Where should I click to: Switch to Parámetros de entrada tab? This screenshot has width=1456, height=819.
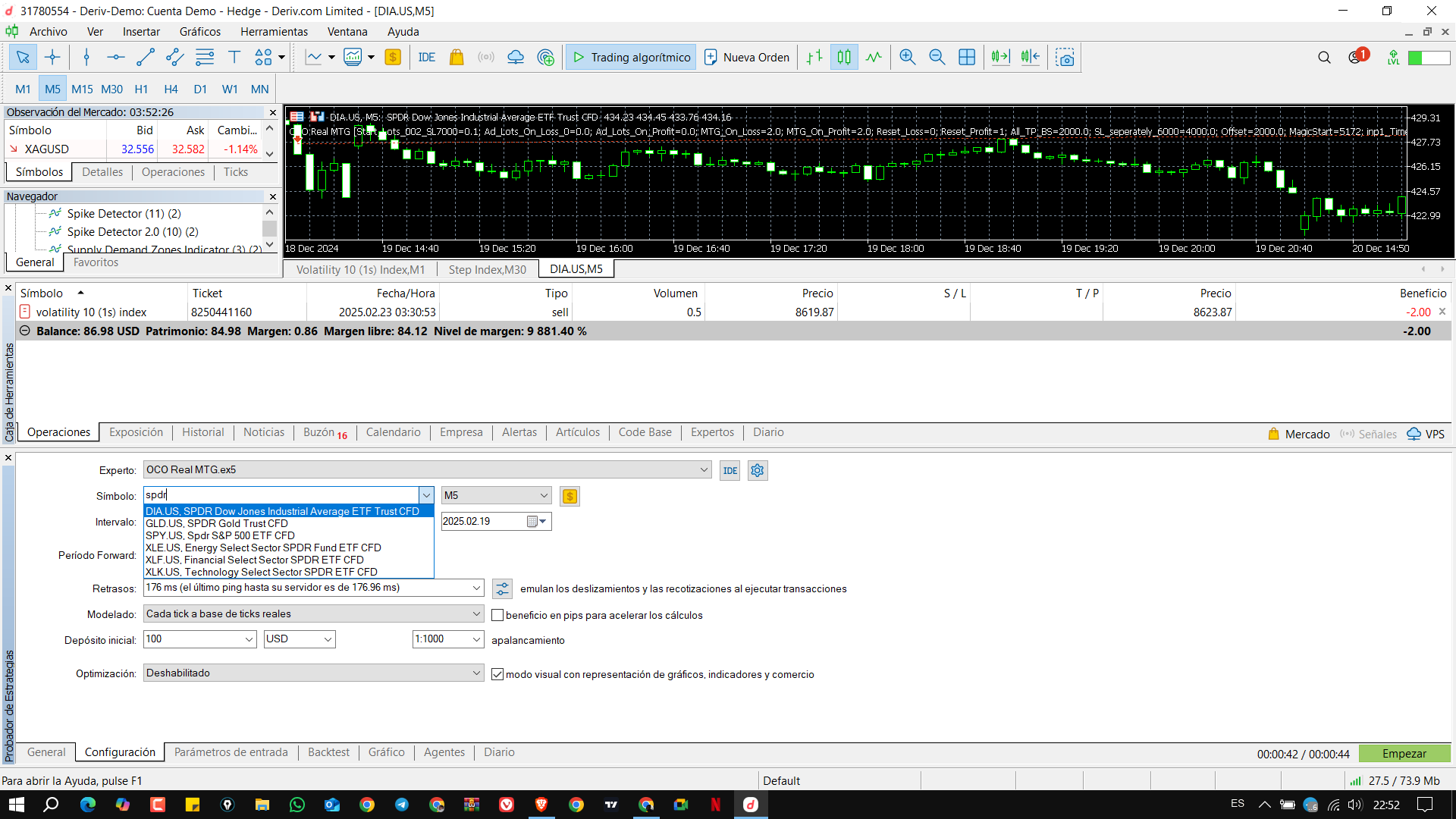[231, 752]
